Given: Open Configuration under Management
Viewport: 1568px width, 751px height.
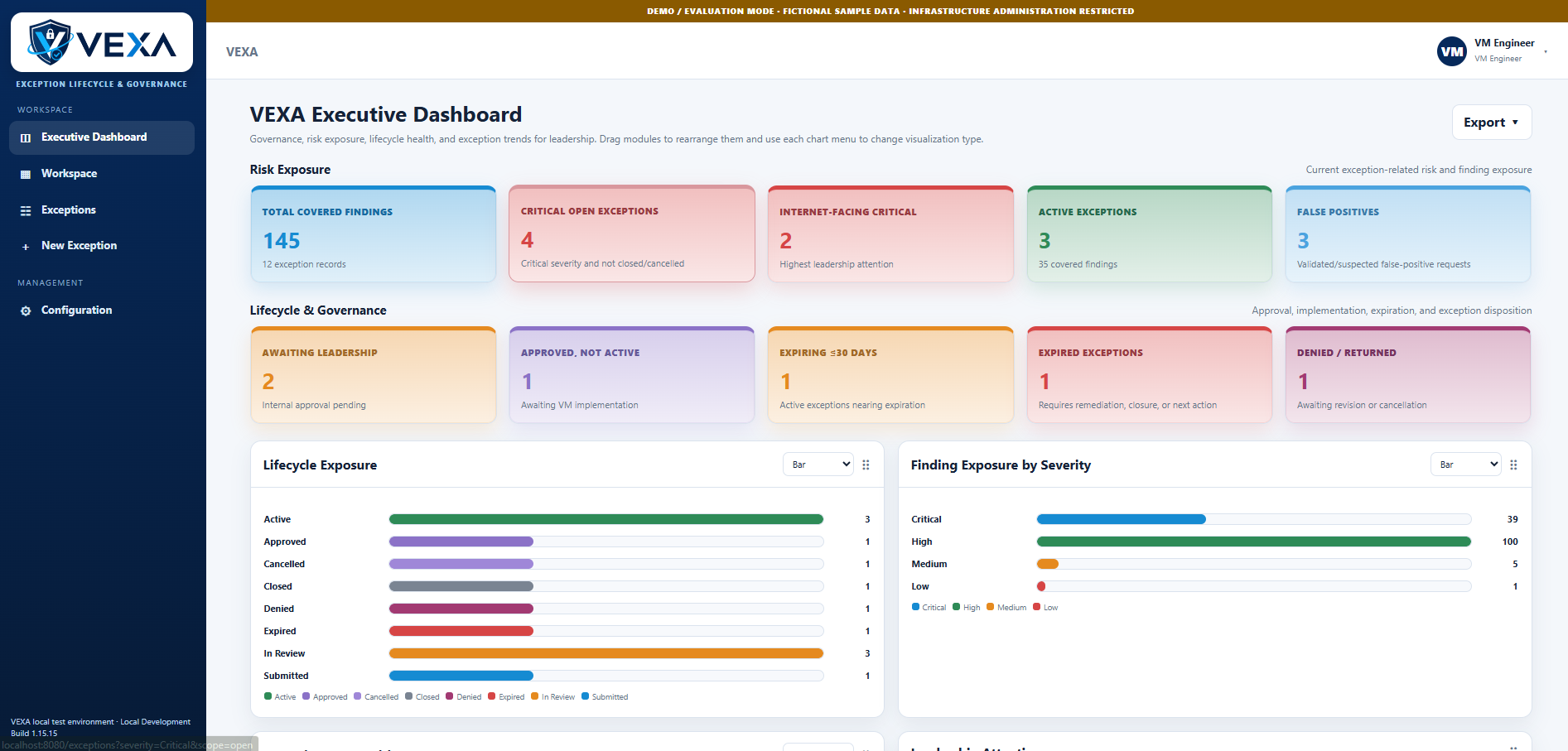Looking at the screenshot, I should 102,311.
